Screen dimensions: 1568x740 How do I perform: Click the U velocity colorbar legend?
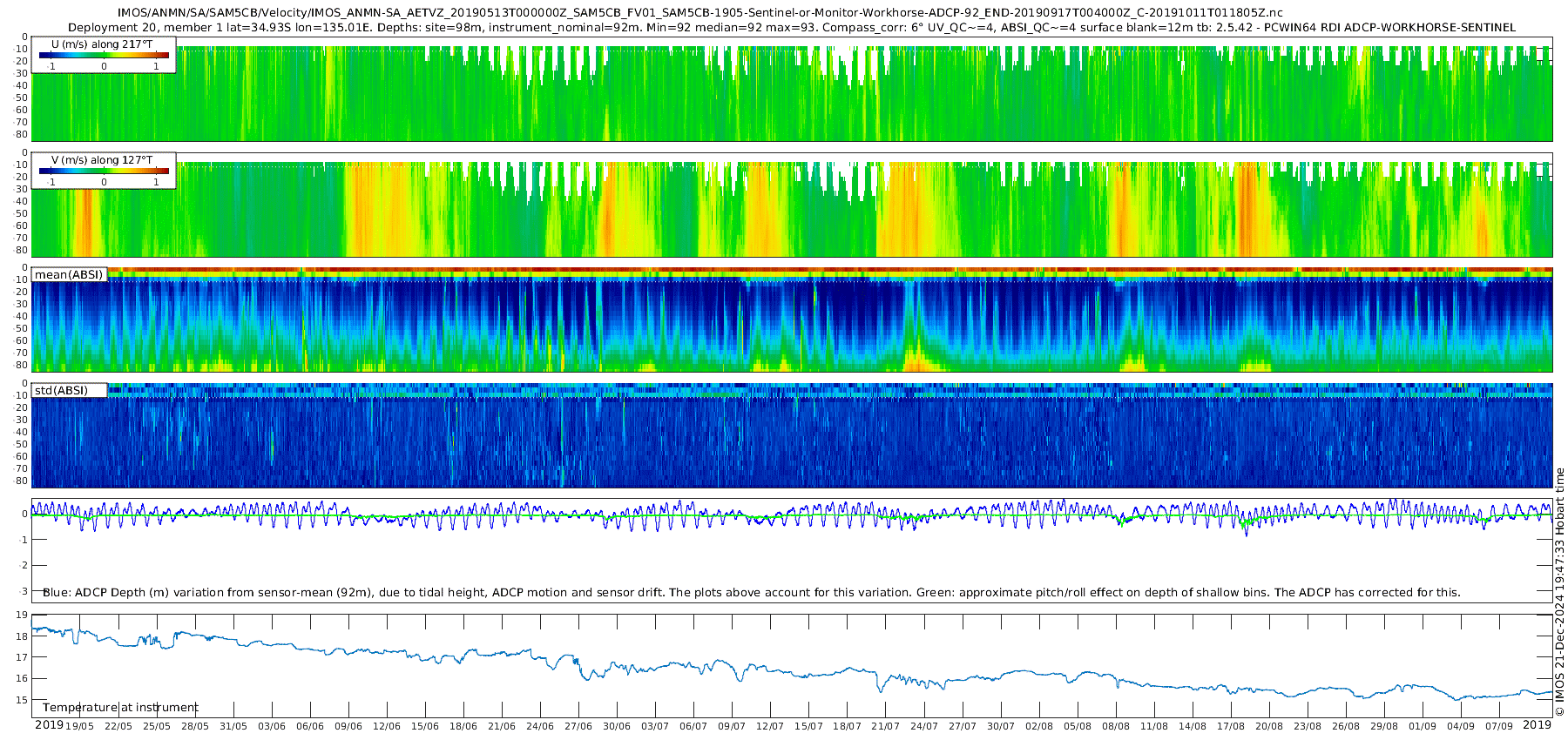point(104,56)
